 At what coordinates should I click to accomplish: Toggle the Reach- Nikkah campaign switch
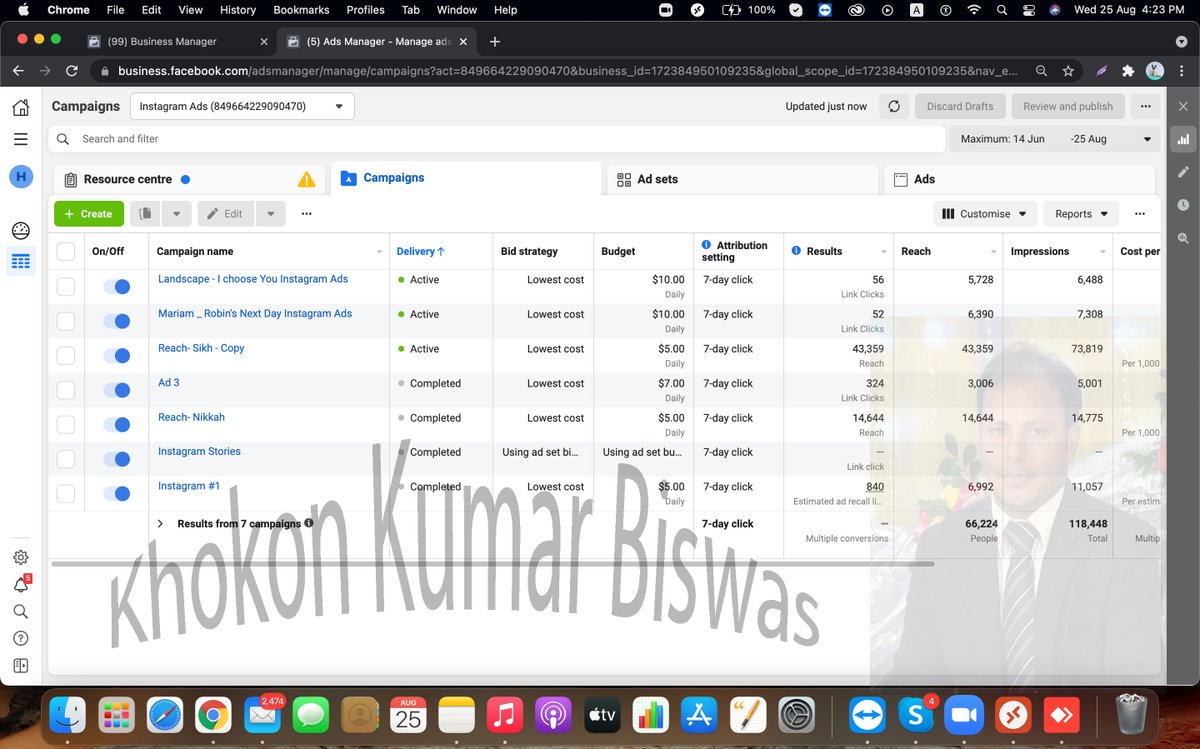(x=117, y=425)
